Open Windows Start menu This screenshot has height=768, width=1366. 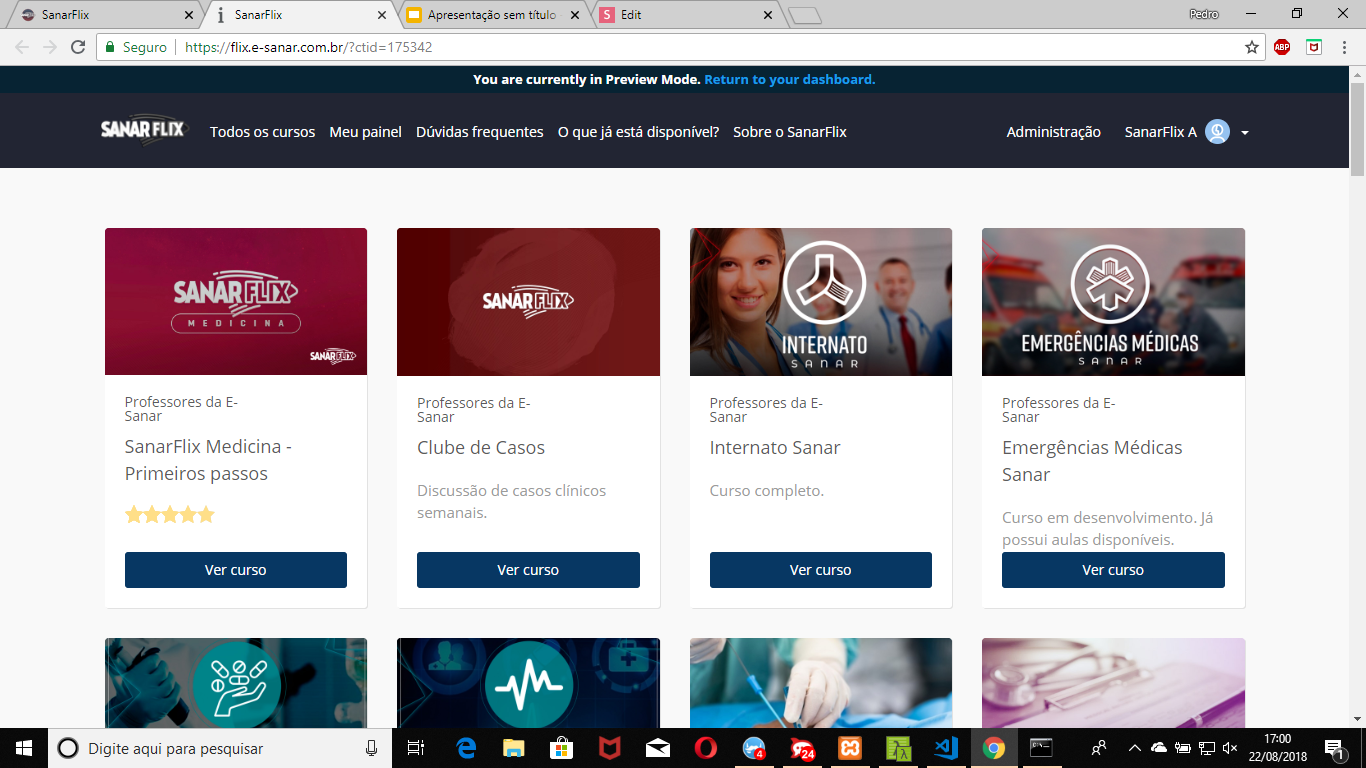24,748
